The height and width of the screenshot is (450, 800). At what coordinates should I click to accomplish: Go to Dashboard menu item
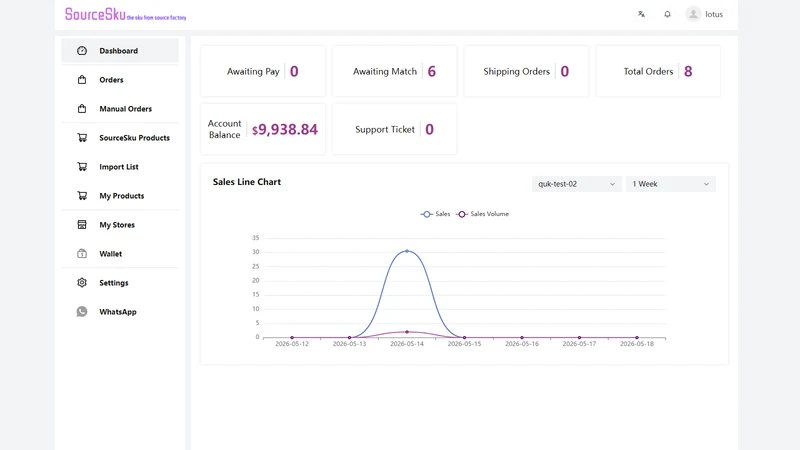click(x=120, y=51)
